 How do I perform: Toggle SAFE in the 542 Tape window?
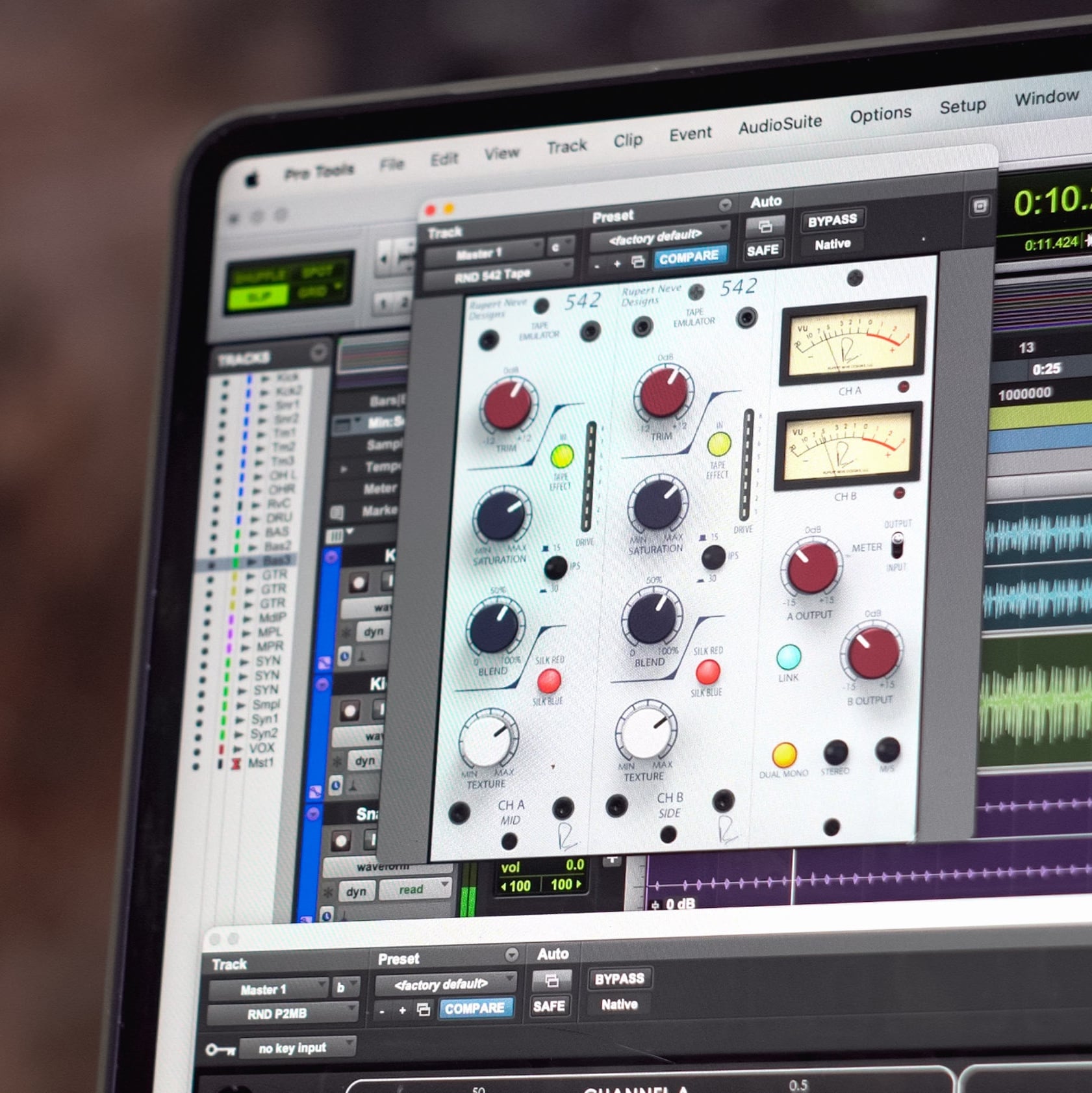point(763,250)
